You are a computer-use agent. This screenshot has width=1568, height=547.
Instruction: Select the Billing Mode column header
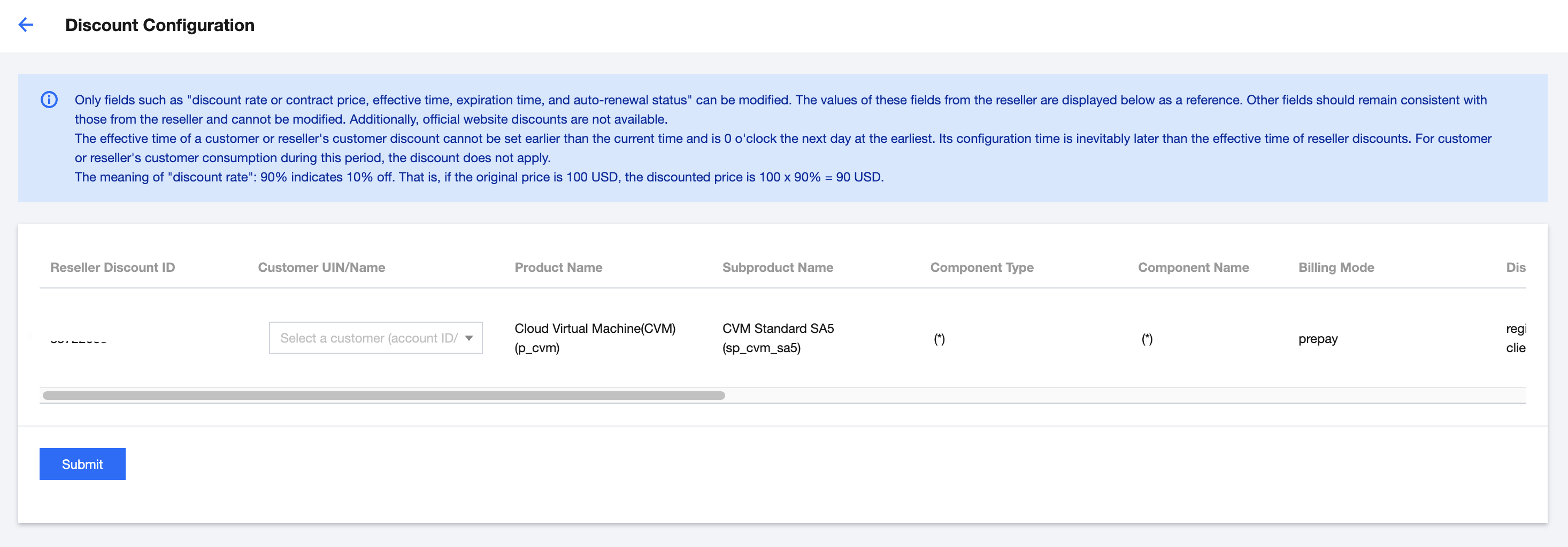(1336, 268)
